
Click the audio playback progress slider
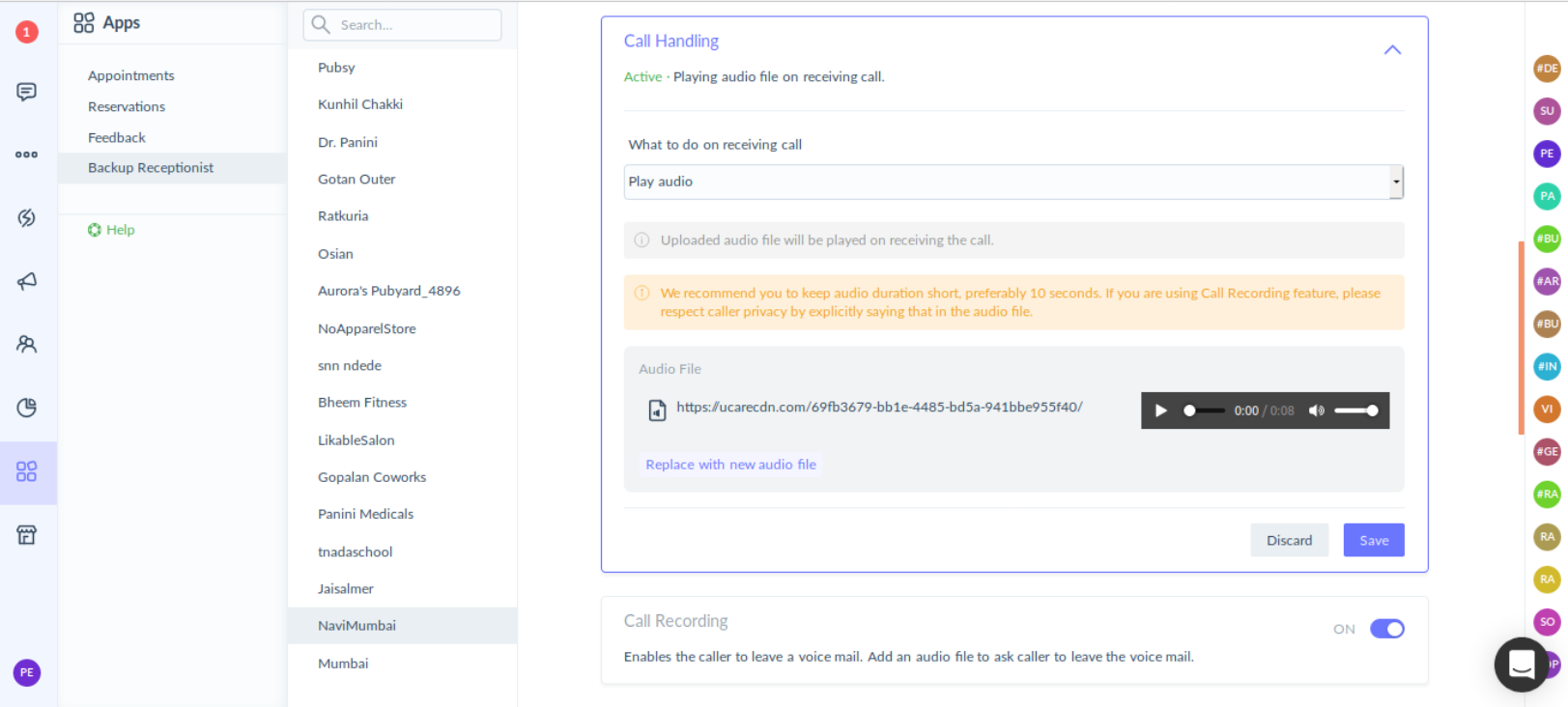[x=1204, y=410]
